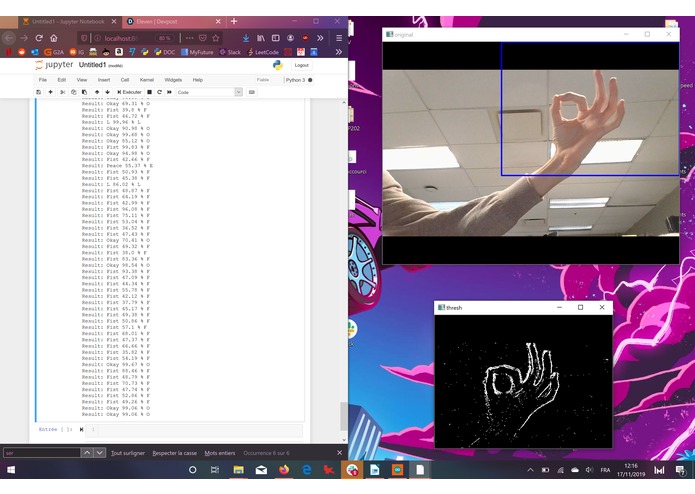The height and width of the screenshot is (494, 695).
Task: Open the Firefox downloads panel
Action: 246,38
